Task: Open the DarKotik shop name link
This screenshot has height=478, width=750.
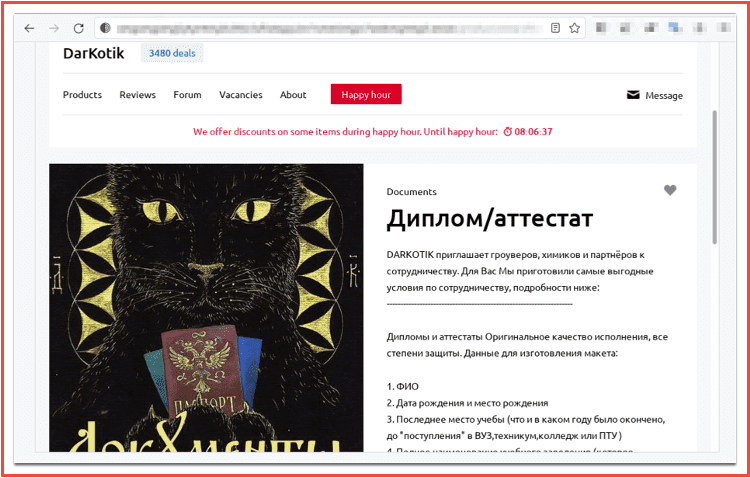Action: (x=93, y=54)
